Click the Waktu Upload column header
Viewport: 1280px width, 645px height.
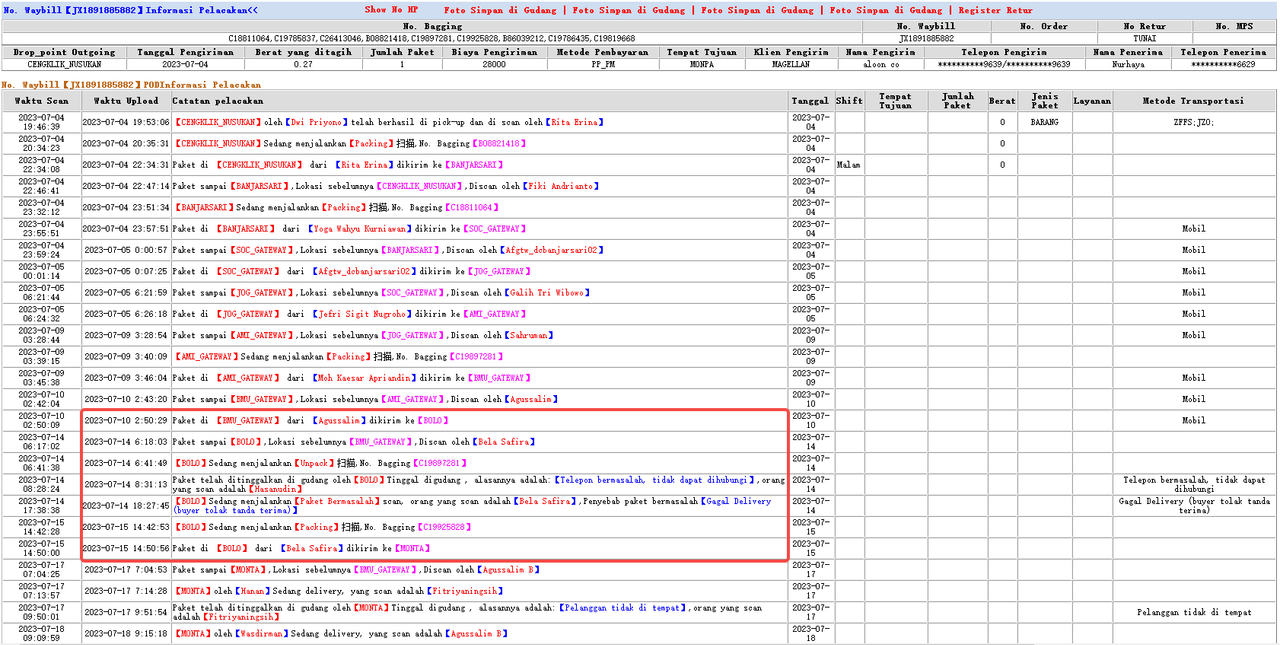126,101
